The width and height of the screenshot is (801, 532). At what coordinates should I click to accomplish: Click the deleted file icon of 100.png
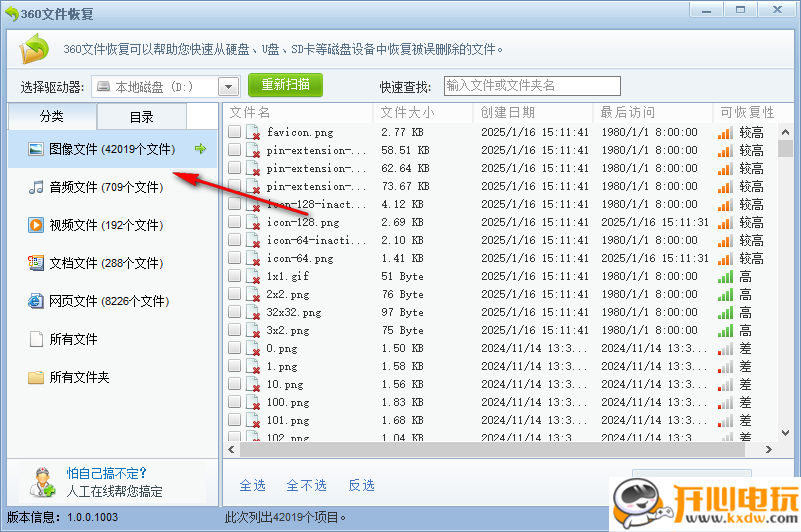[253, 403]
